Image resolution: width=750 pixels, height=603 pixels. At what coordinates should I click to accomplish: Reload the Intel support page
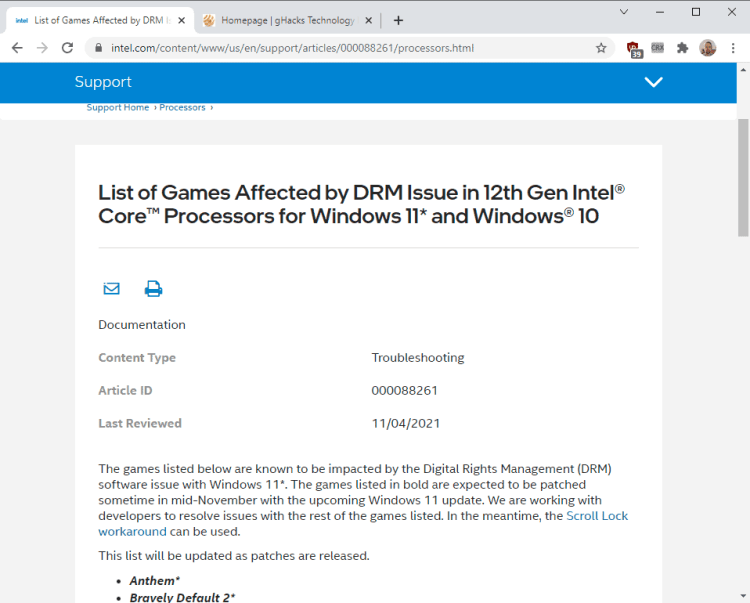[67, 48]
